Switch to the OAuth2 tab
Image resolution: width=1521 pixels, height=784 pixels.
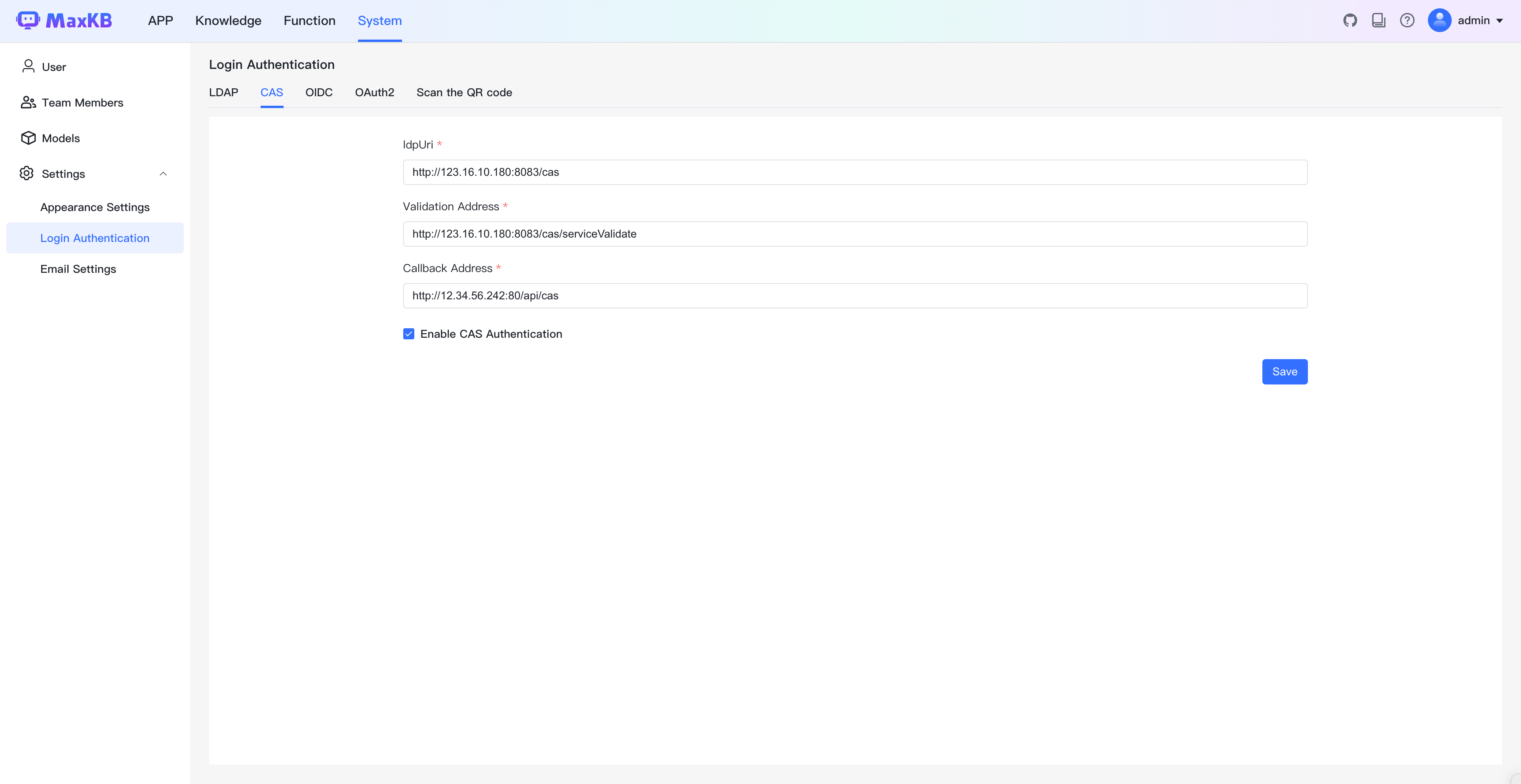click(x=374, y=93)
